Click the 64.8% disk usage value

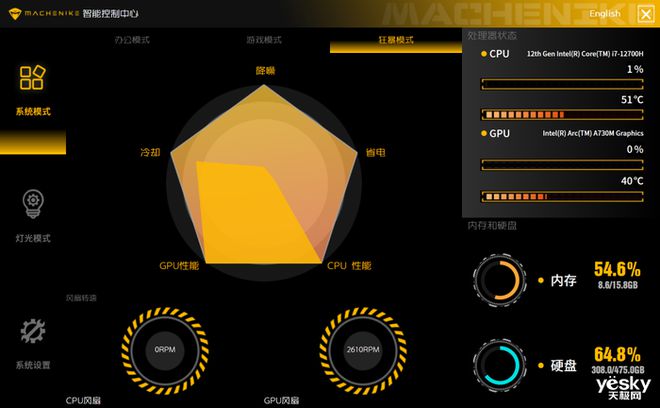(x=617, y=355)
